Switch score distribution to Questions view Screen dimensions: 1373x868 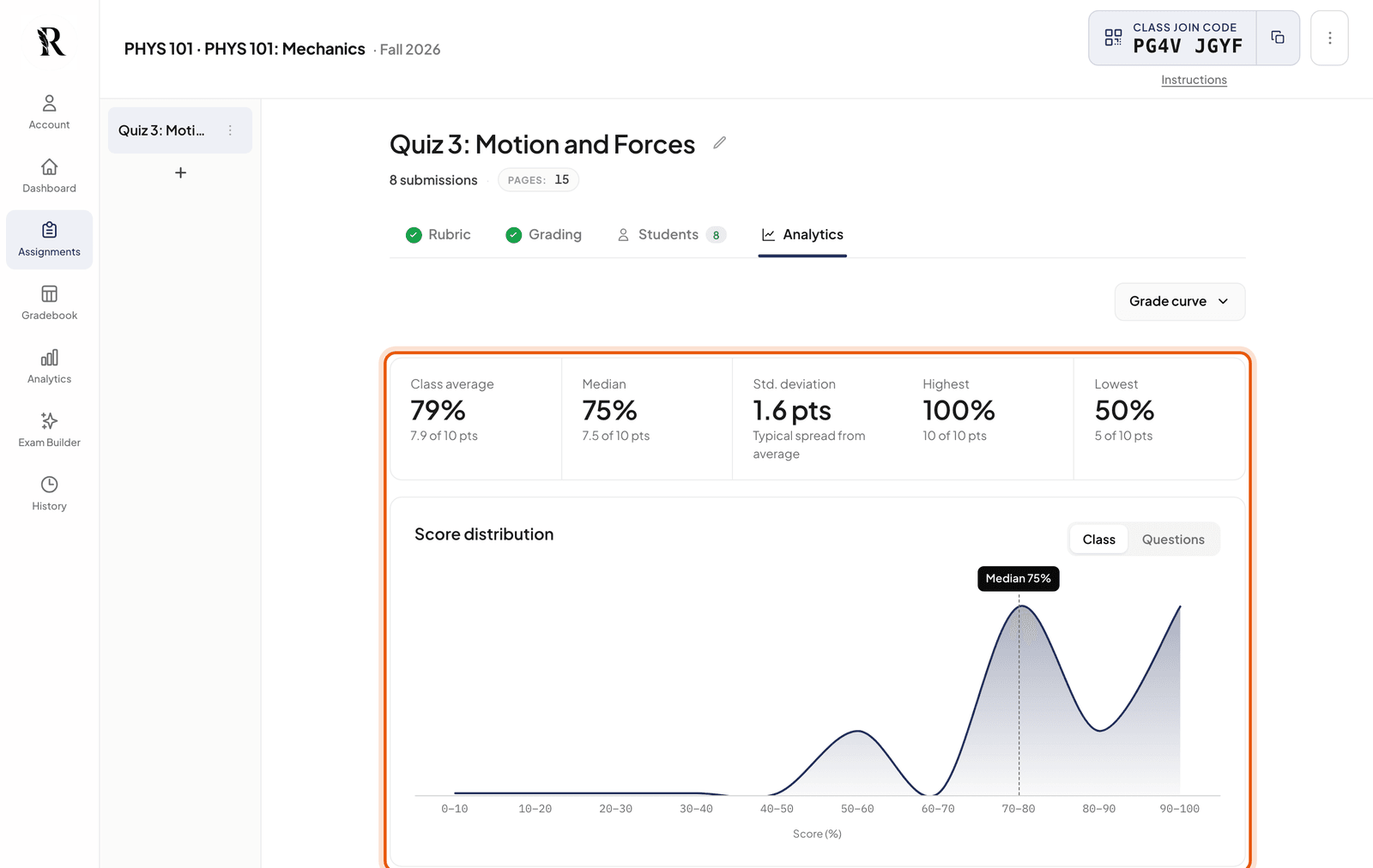(x=1173, y=539)
